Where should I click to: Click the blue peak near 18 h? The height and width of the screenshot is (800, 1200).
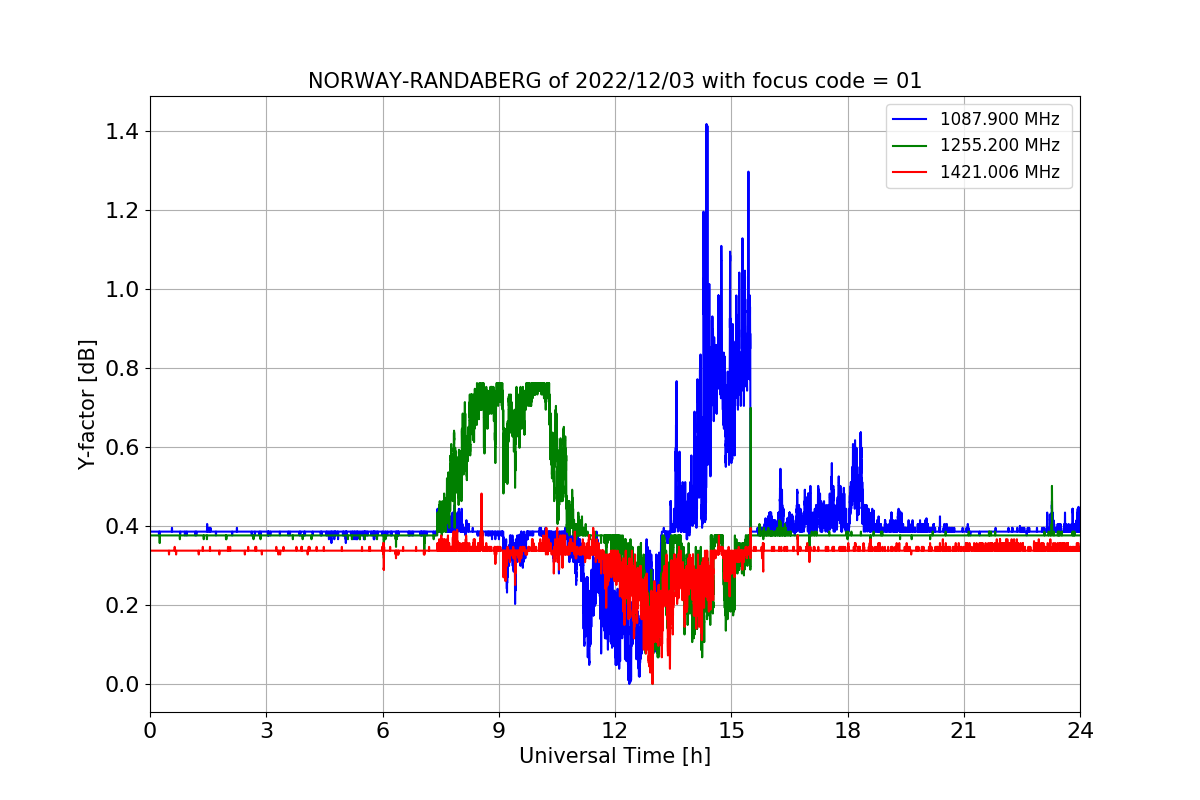[x=859, y=436]
